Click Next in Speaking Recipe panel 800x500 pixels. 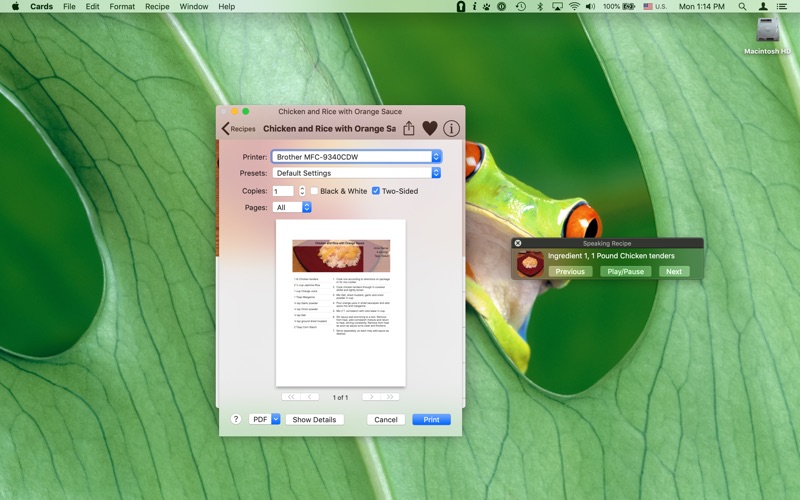tap(674, 271)
